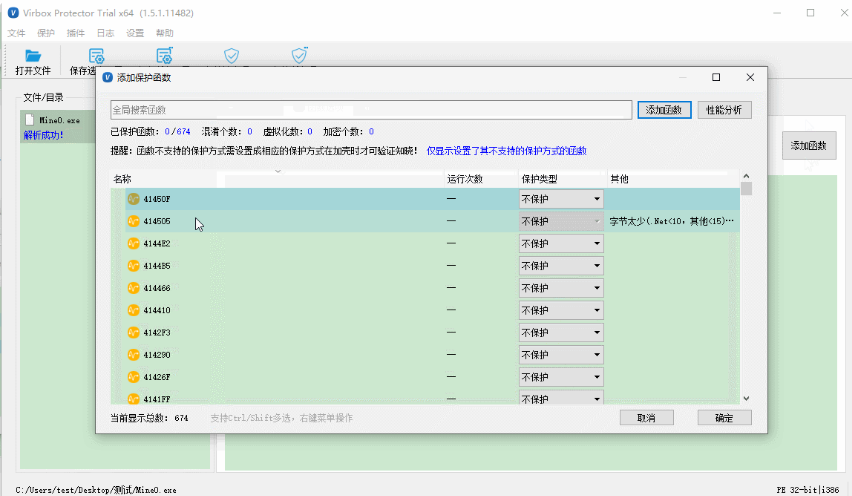Screen dimensions: 852x496
Task: Click function icon for row 4142F3
Action: point(134,332)
